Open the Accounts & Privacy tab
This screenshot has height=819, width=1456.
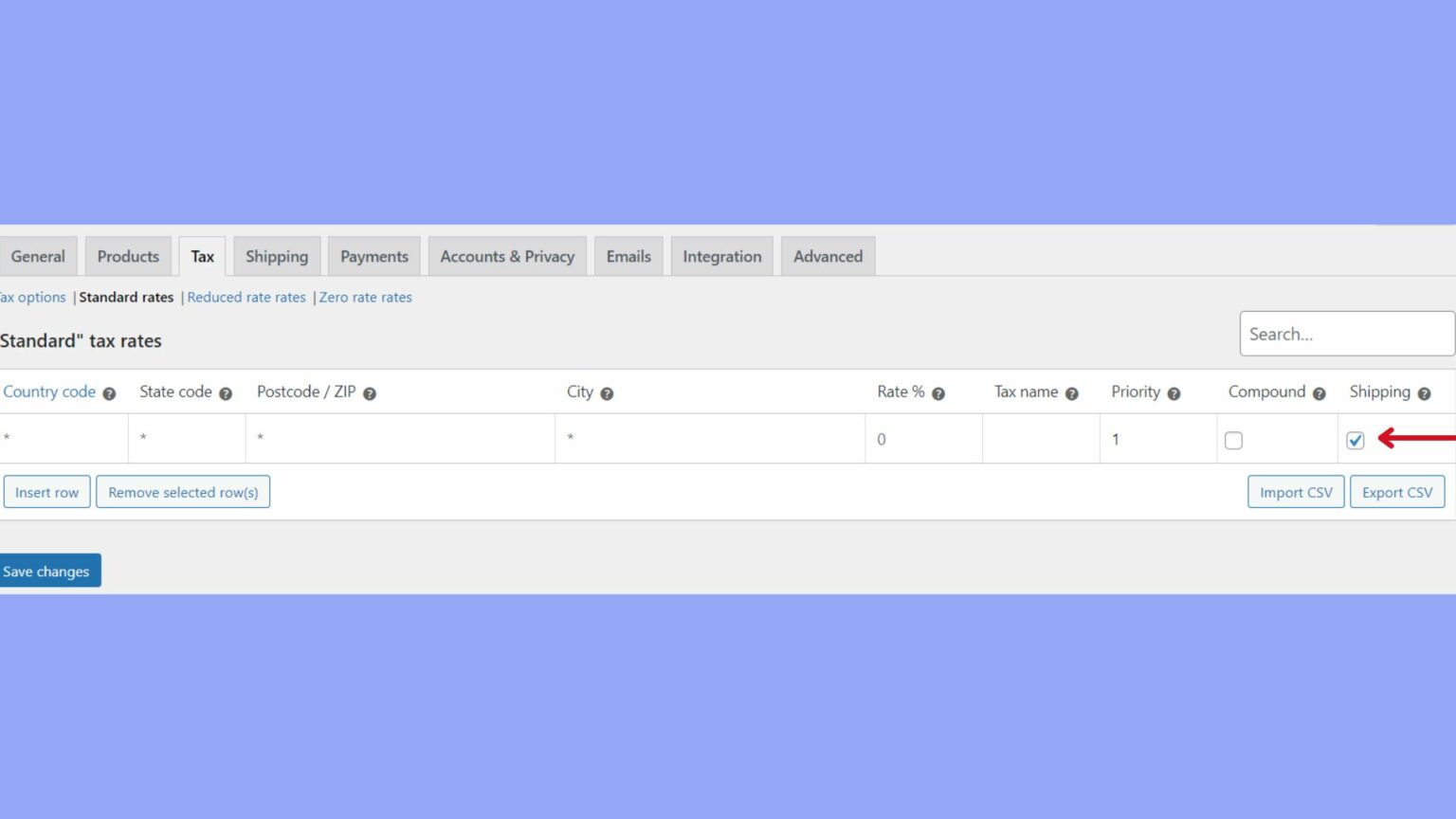point(507,256)
